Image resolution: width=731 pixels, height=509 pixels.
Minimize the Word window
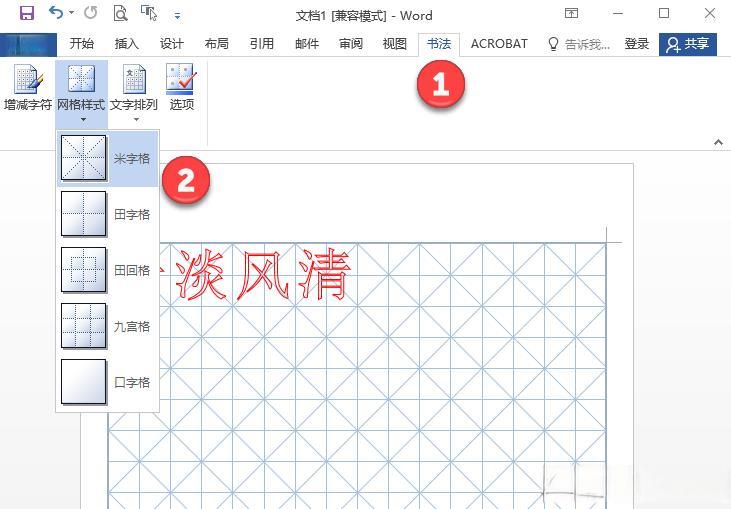(618, 14)
